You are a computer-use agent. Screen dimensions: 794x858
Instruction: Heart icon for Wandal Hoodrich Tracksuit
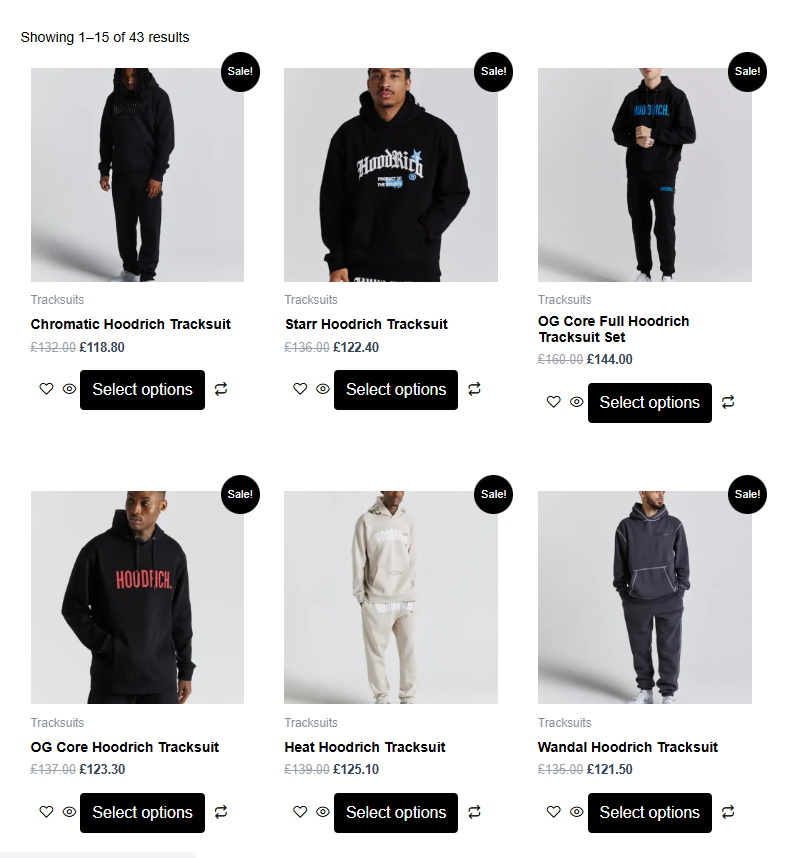[x=554, y=811]
